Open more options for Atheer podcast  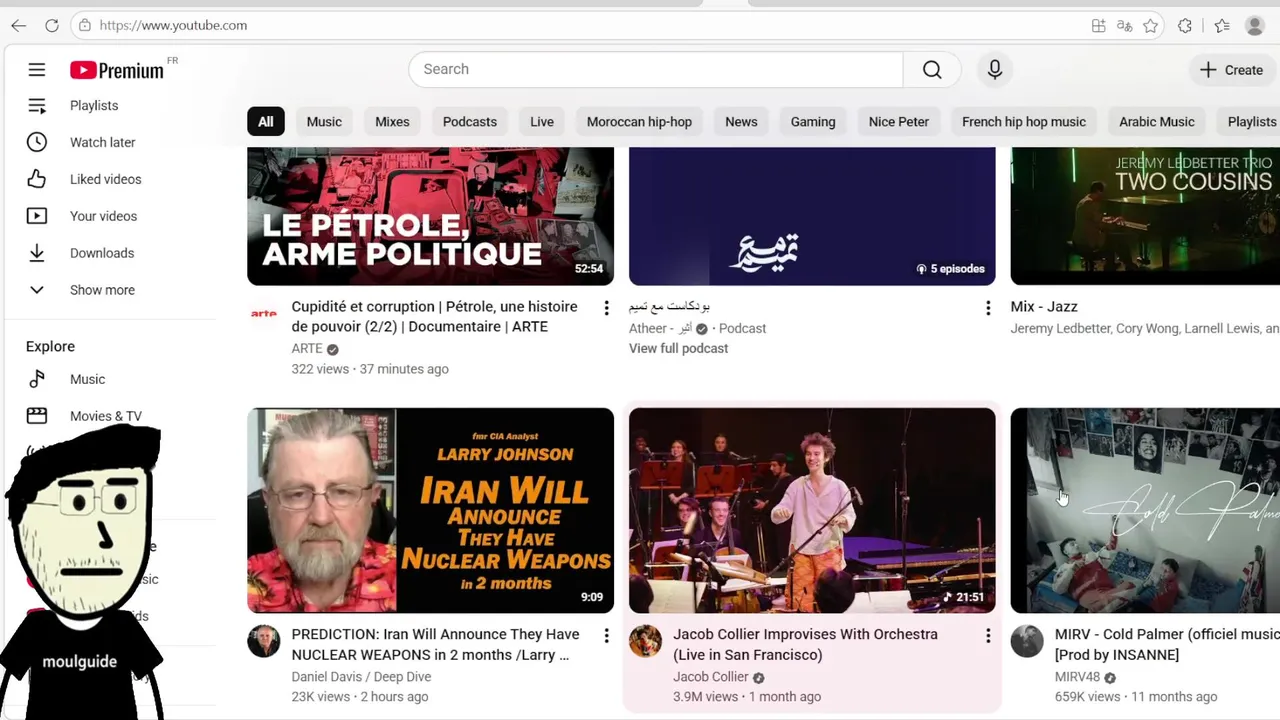tap(988, 308)
